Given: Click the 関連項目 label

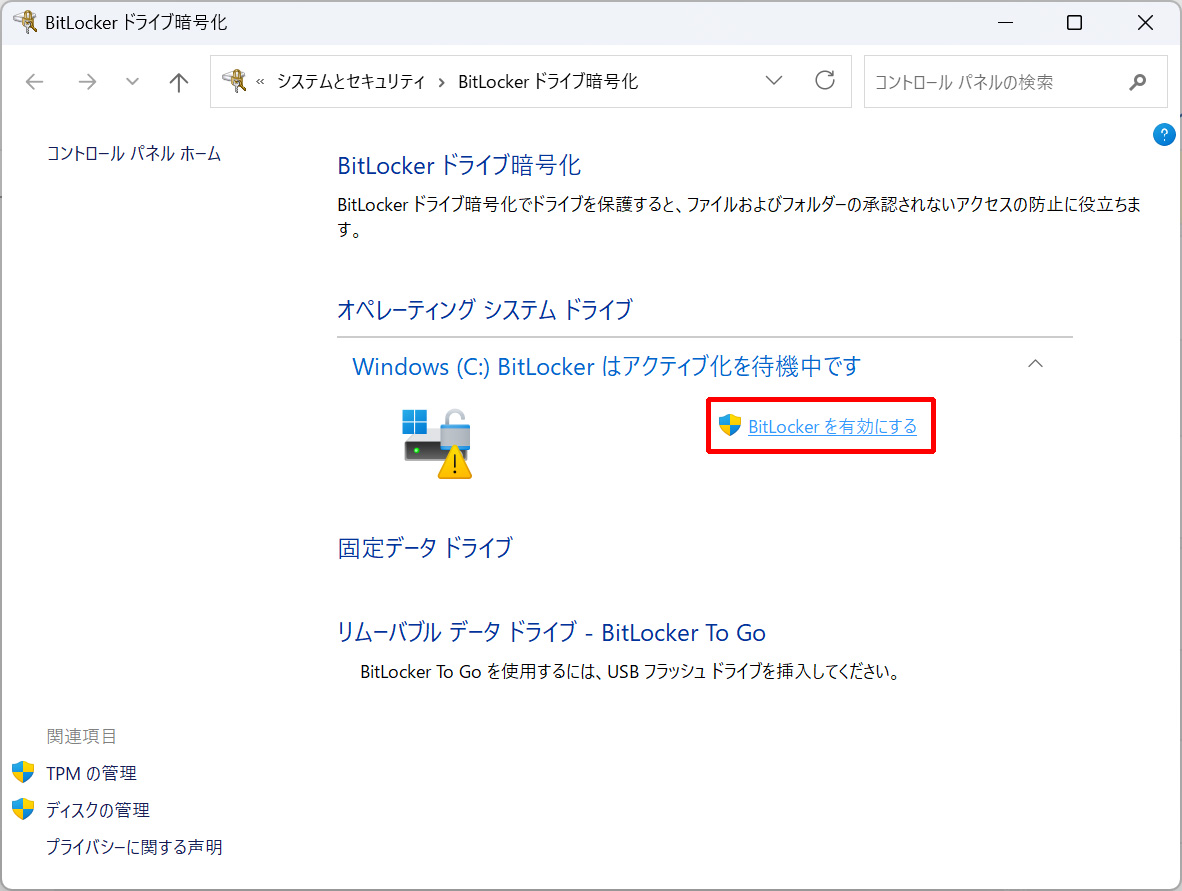Looking at the screenshot, I should [81, 736].
